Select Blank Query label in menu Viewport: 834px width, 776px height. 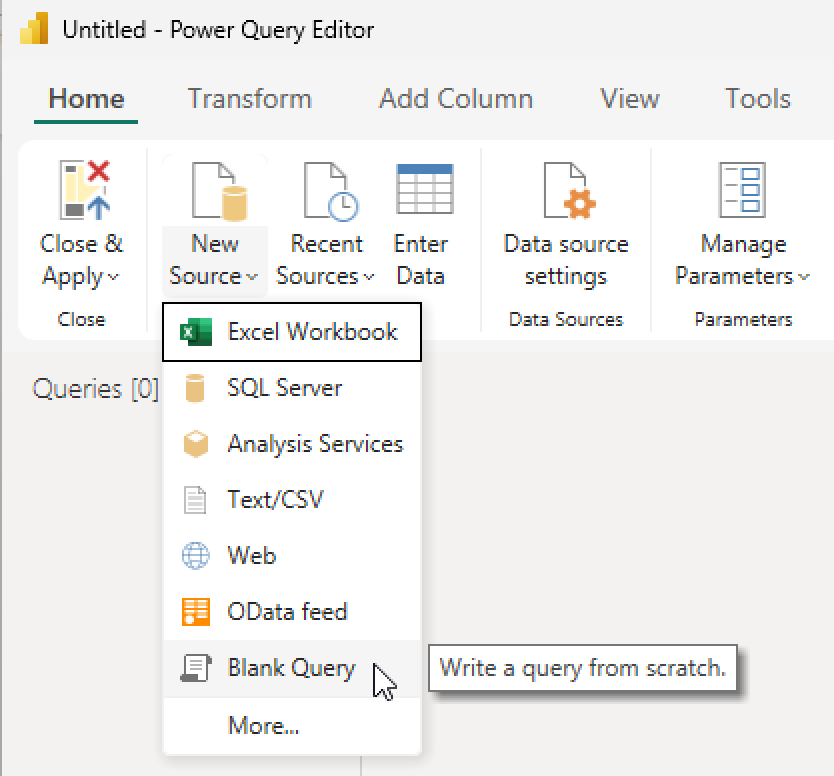(x=291, y=669)
